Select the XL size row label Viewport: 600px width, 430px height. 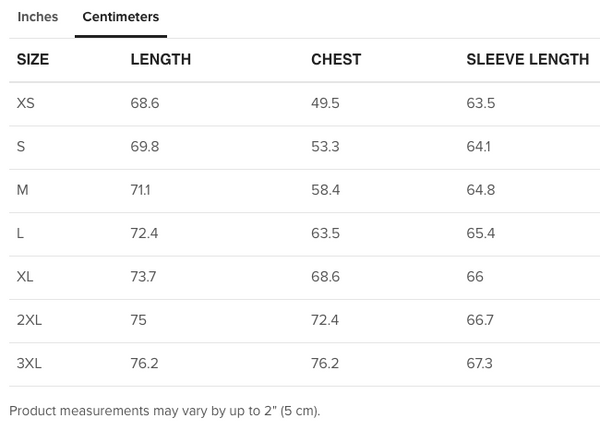pyautogui.click(x=26, y=277)
